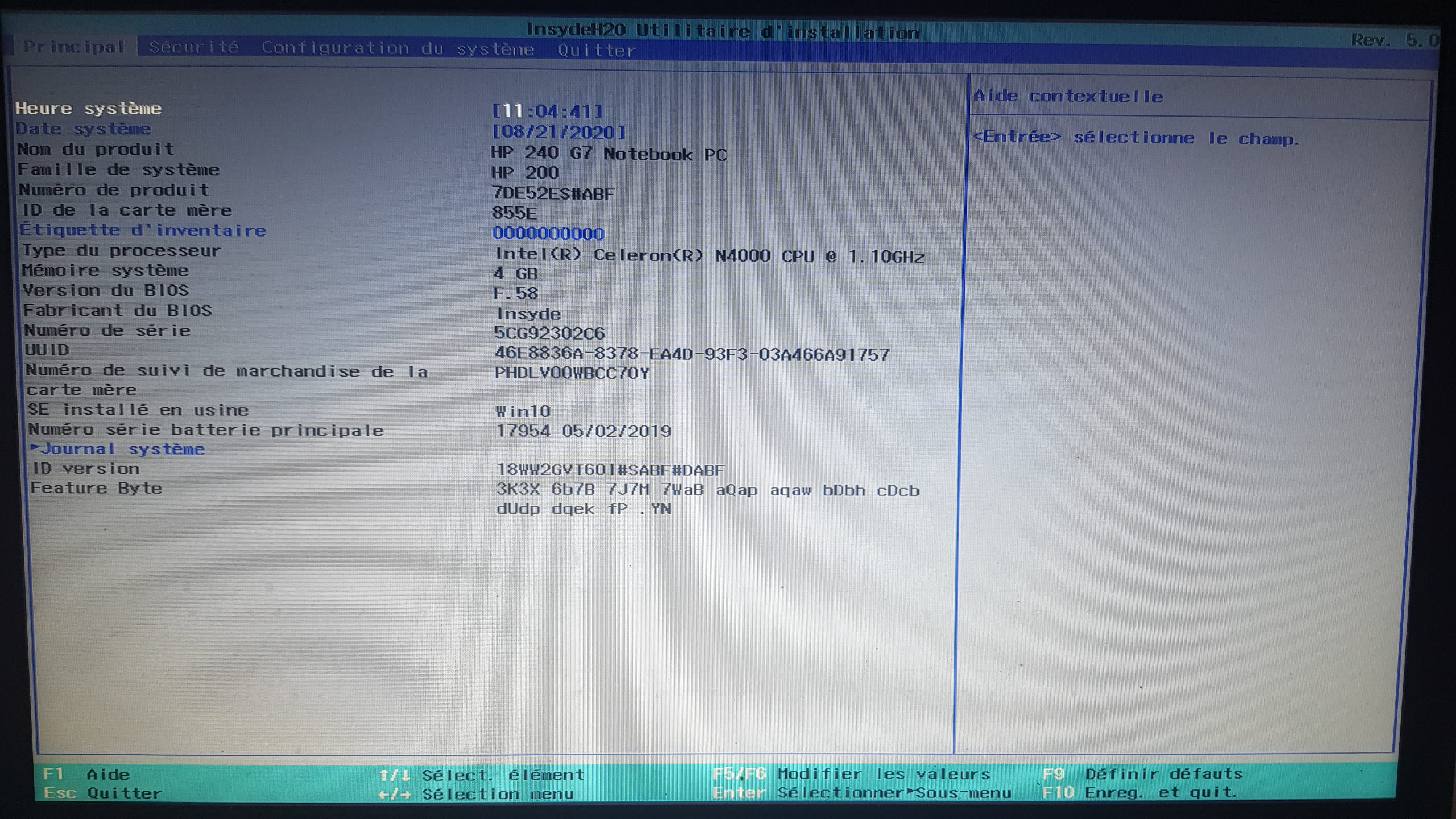Click the serial number 5CG92302C6

coord(550,333)
